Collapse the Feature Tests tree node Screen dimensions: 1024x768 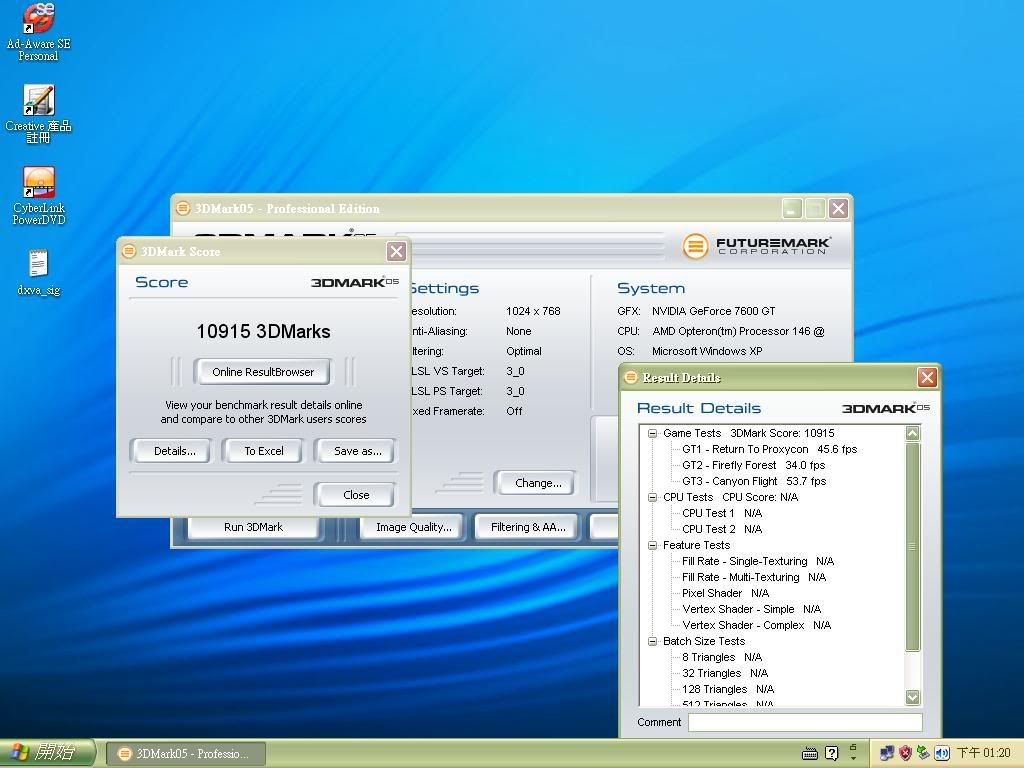pos(652,545)
